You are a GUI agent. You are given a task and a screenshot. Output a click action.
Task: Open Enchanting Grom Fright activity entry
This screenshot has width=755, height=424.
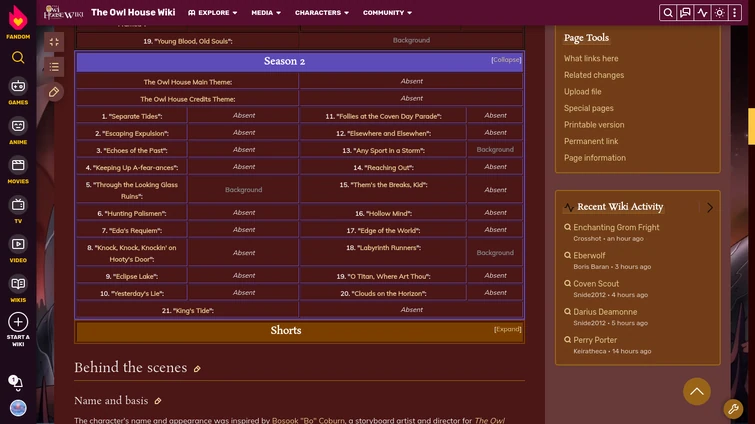click(x=616, y=228)
